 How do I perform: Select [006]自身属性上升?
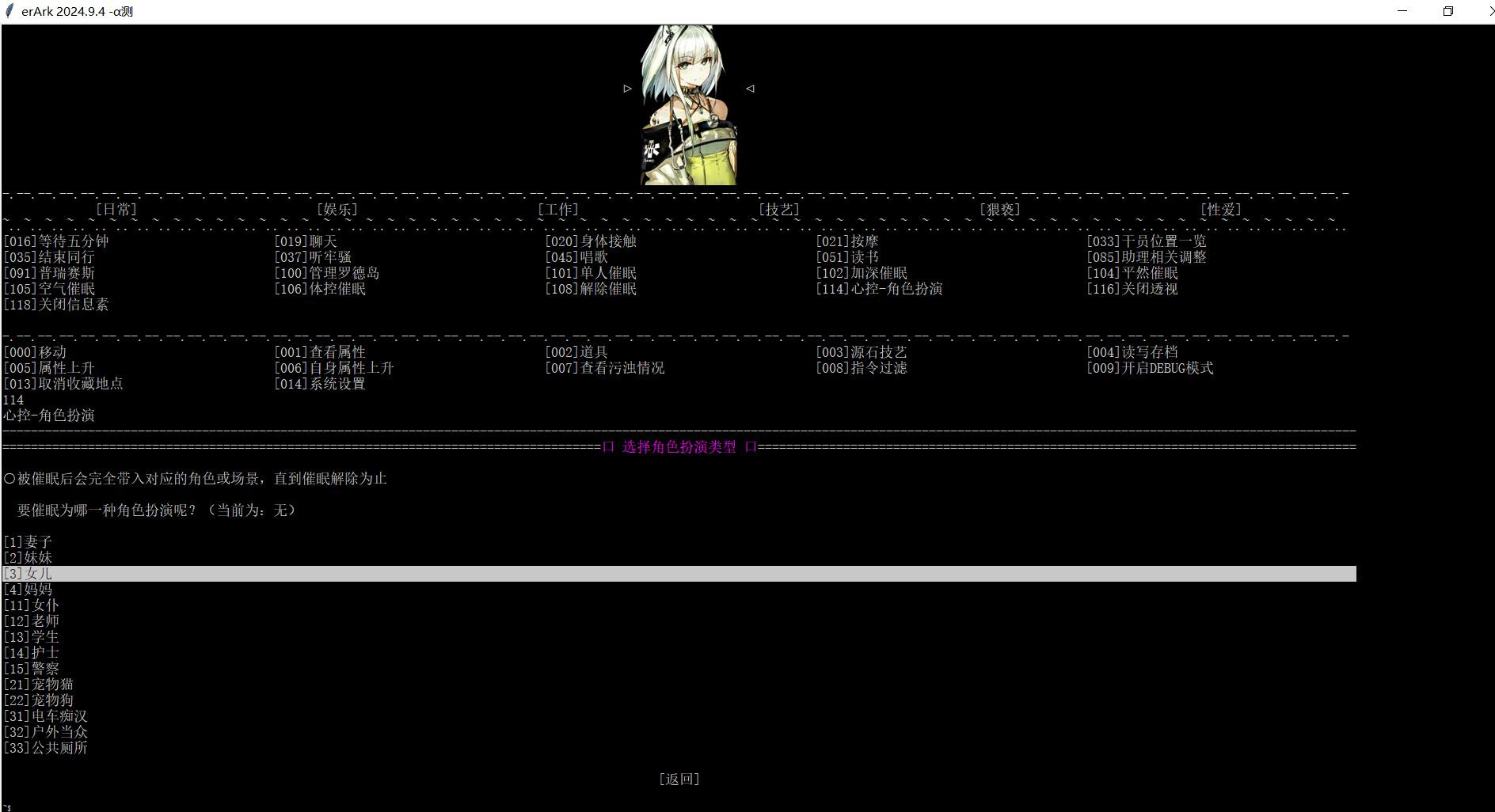[x=334, y=368]
